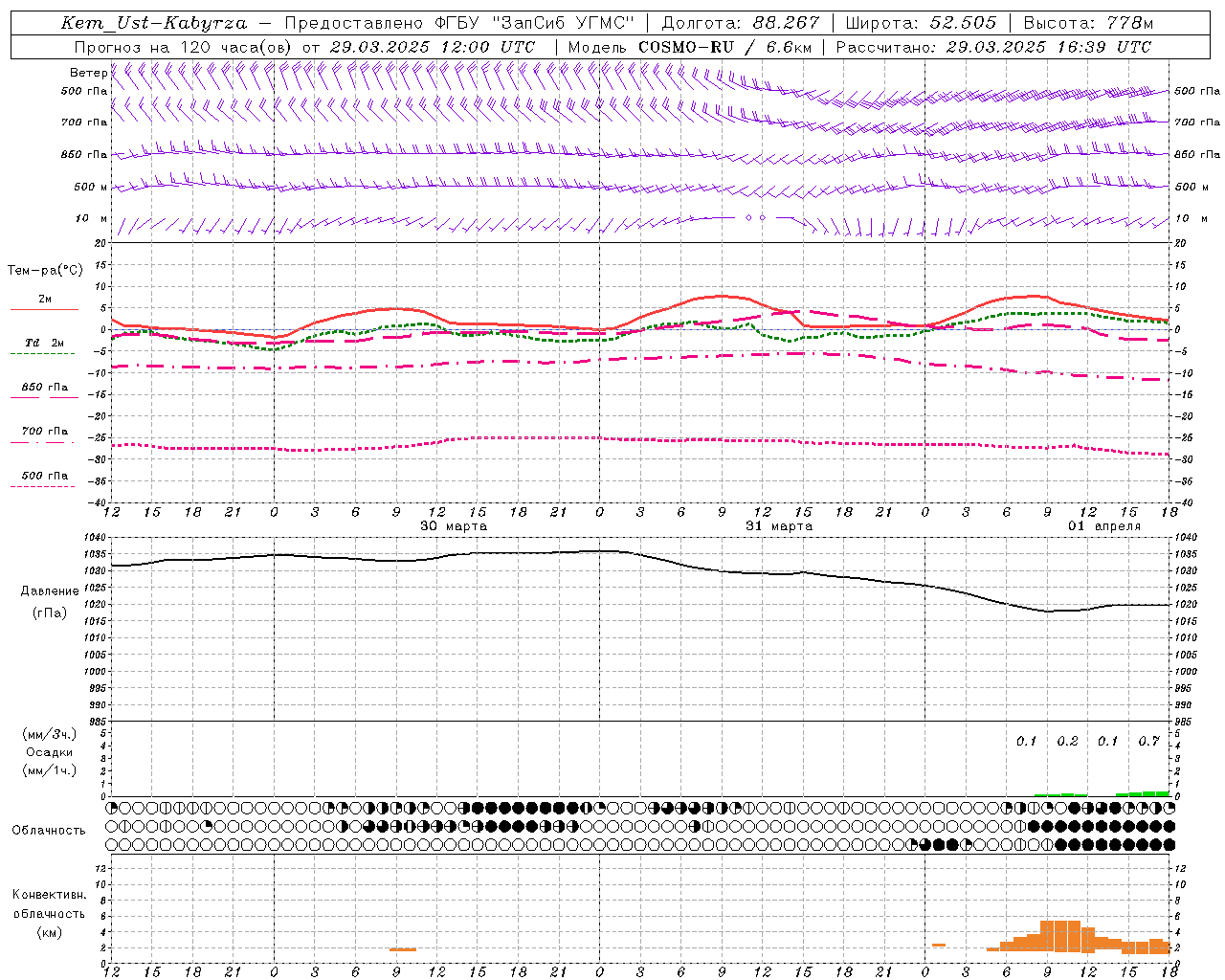This screenshot has height=980, width=1225.
Task: Click the station name Kem_Ust-Kabyrza
Action: (153, 23)
